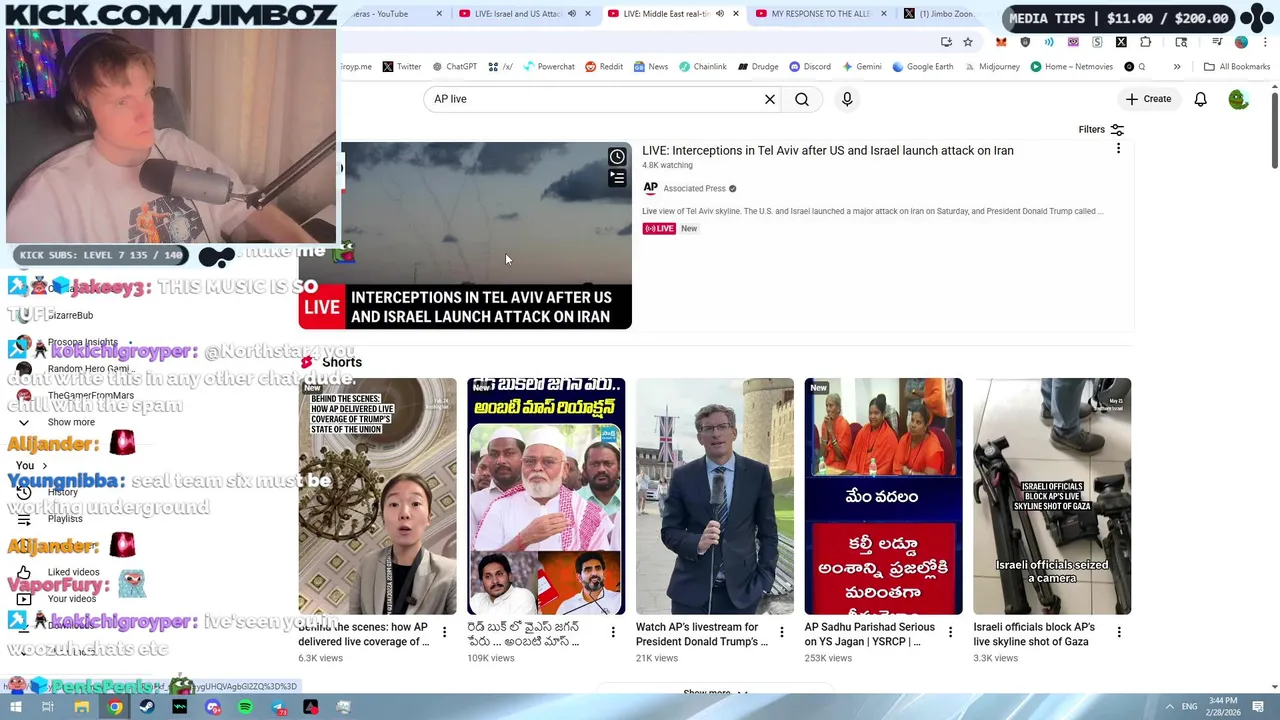Click Watch later clock on live video thumbnail
Viewport: 1280px width, 720px height.
tap(617, 157)
